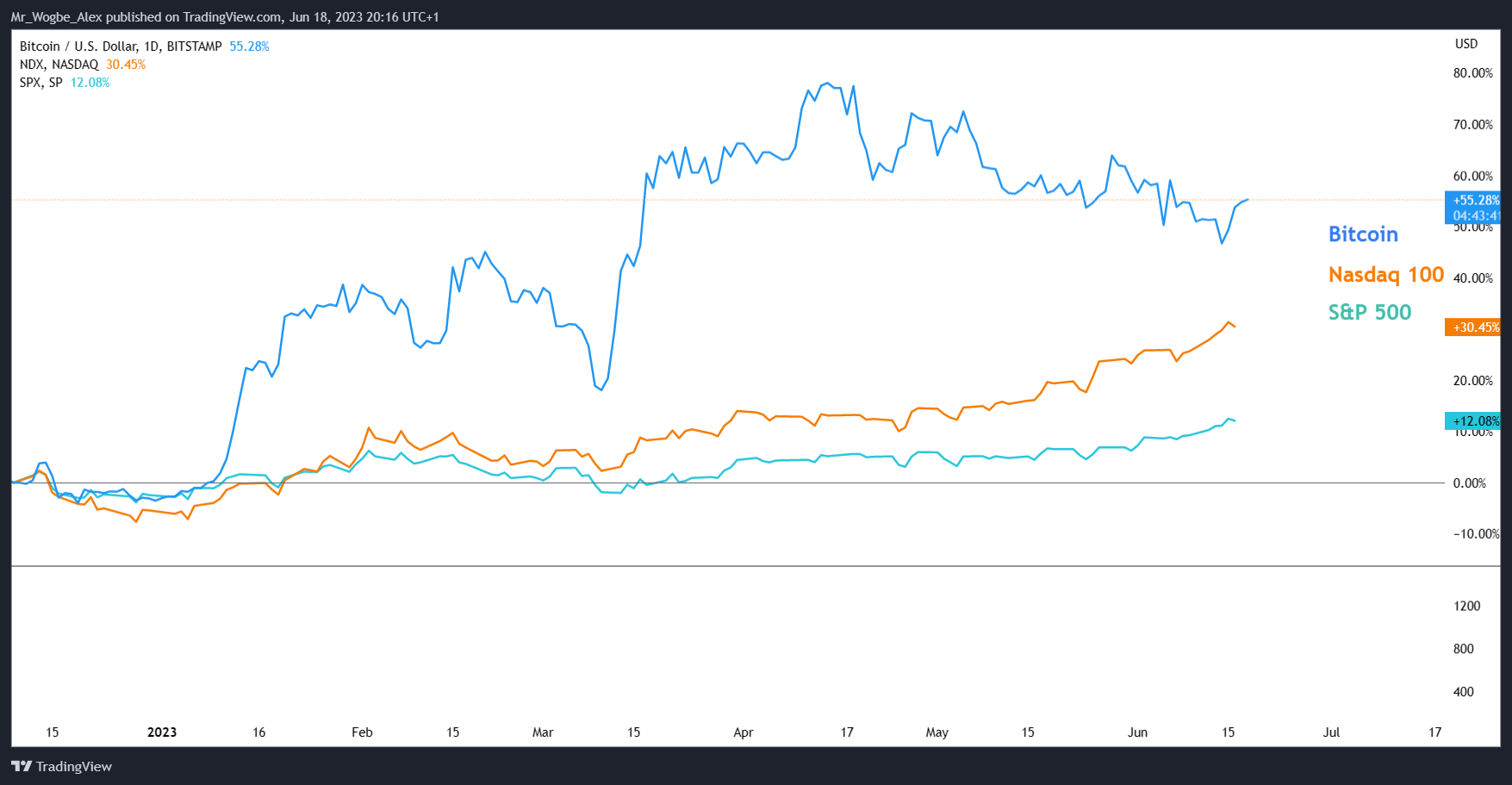The height and width of the screenshot is (785, 1512).
Task: Click the USD currency label on price axis
Action: click(1465, 44)
